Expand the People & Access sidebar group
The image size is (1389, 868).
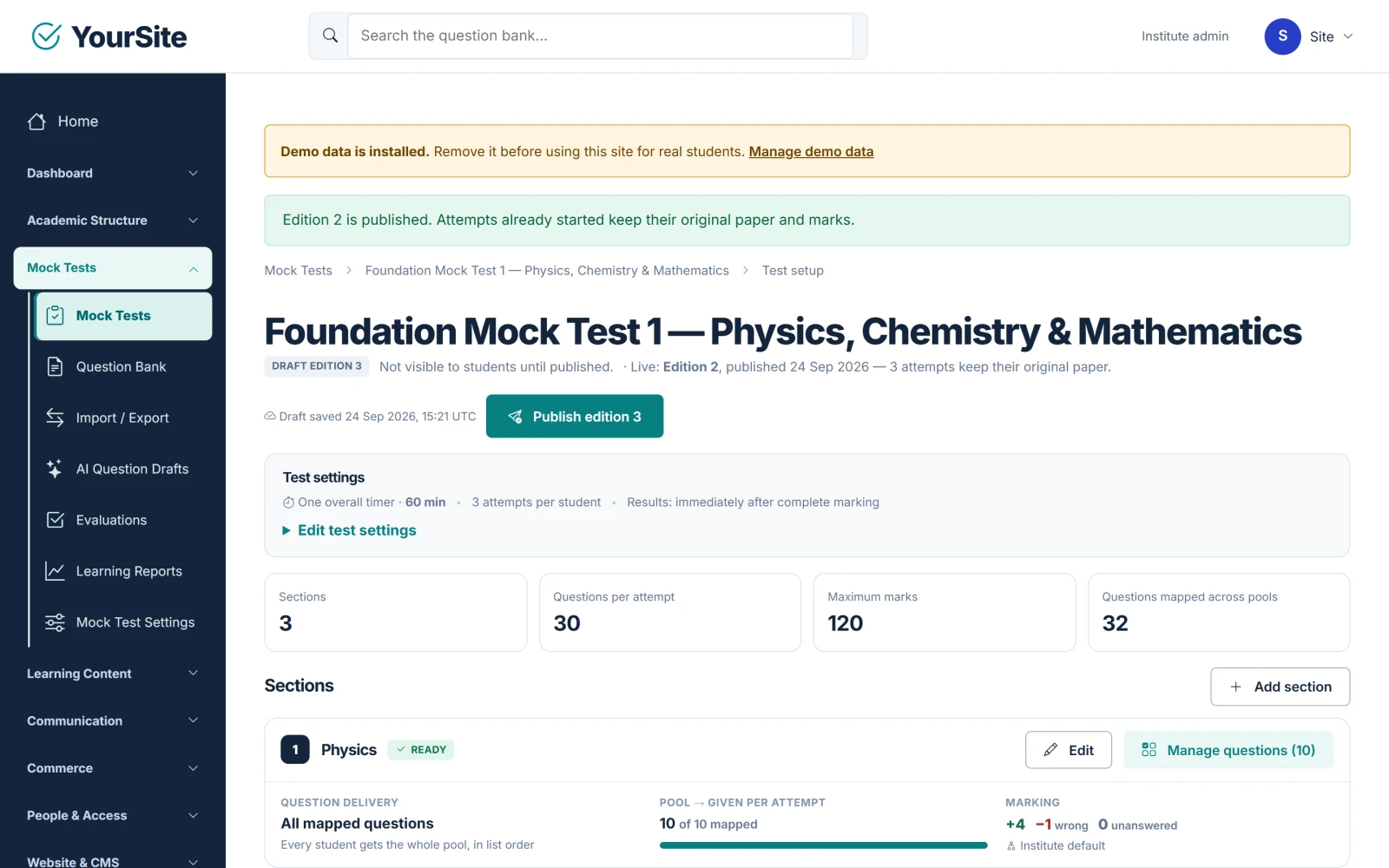(113, 815)
